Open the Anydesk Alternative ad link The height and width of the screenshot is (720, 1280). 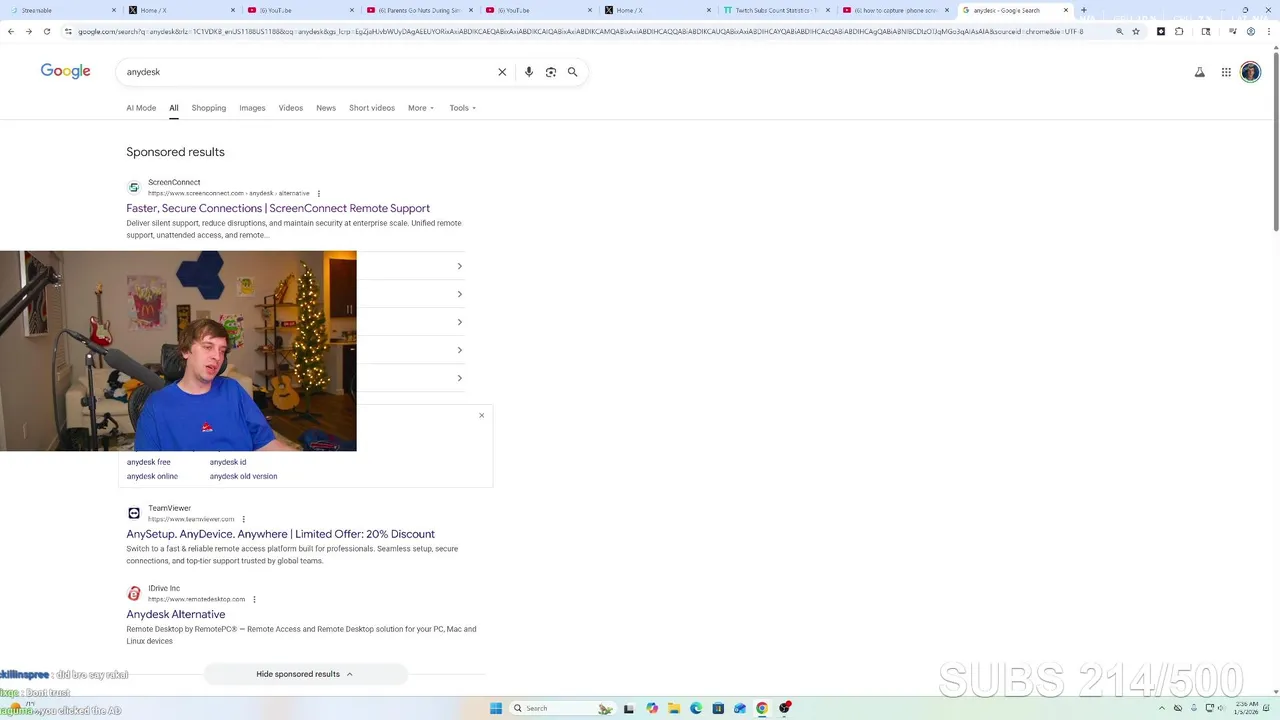[176, 614]
